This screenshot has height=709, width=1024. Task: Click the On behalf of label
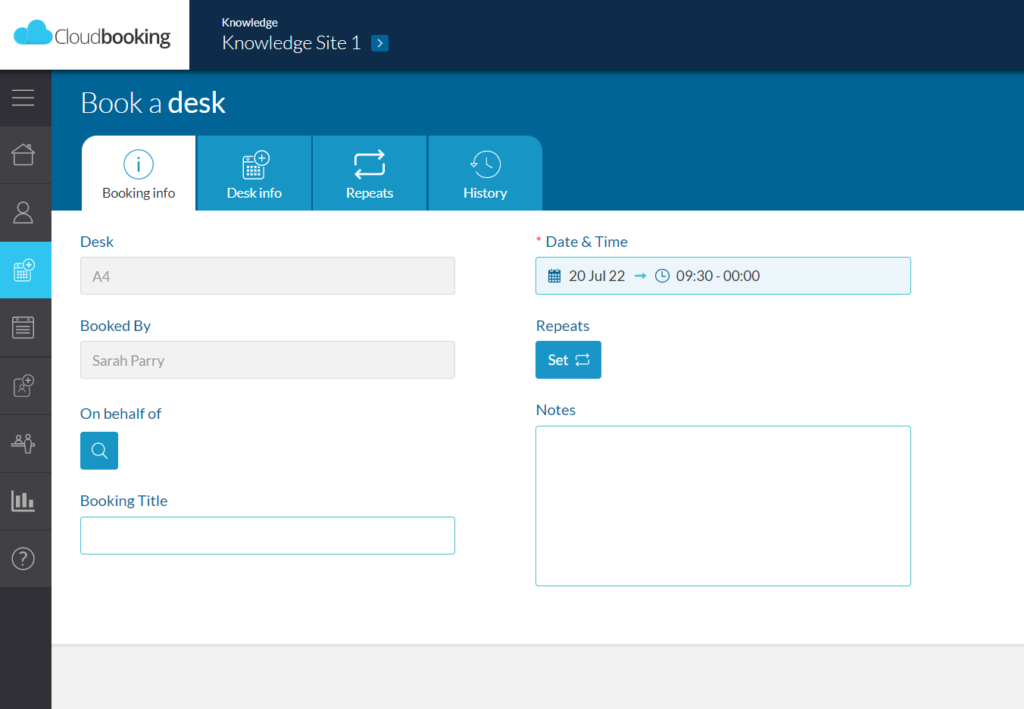tap(121, 414)
